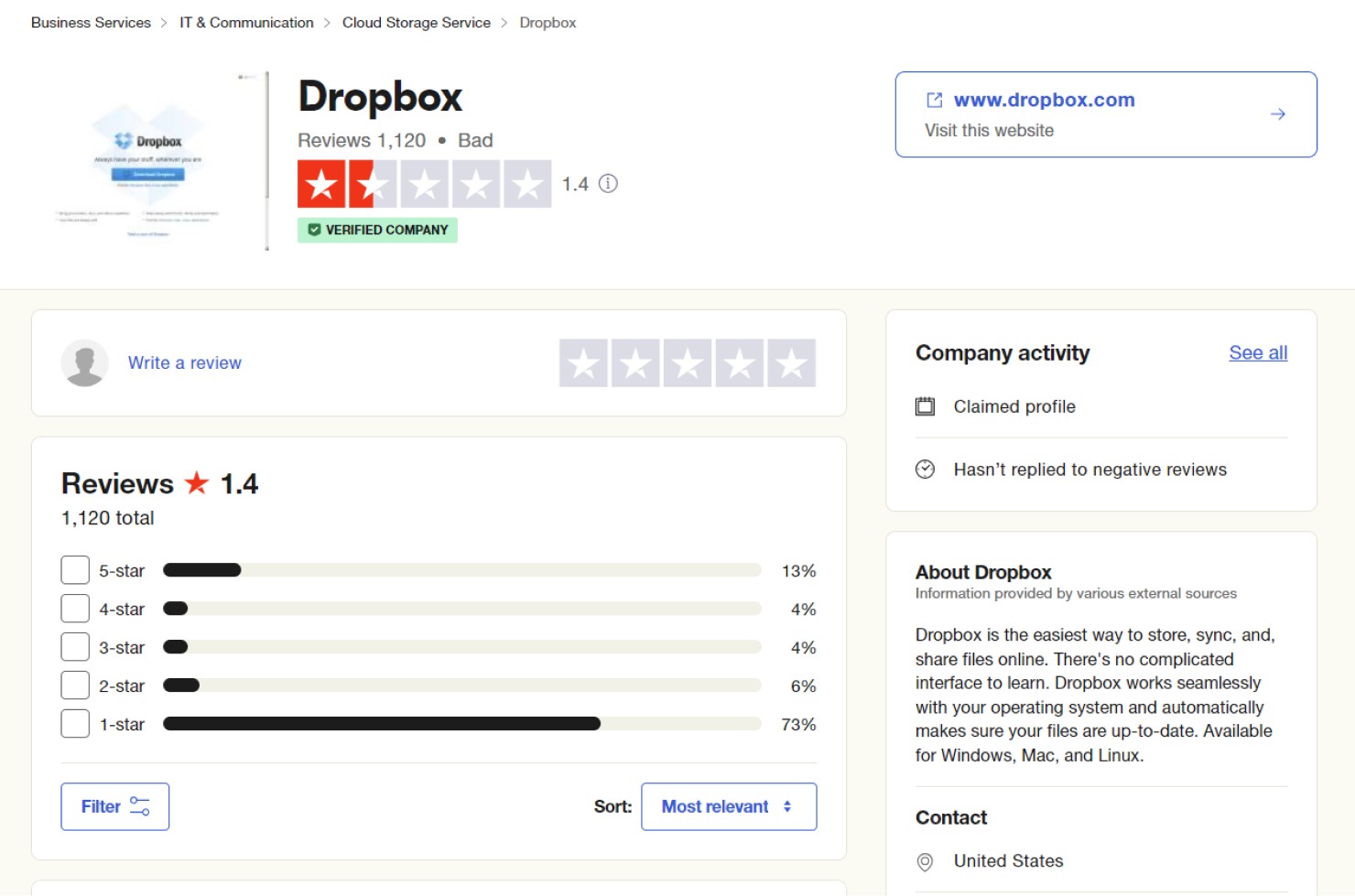Check the 5-star filter checkbox
The height and width of the screenshot is (896, 1355).
(75, 570)
